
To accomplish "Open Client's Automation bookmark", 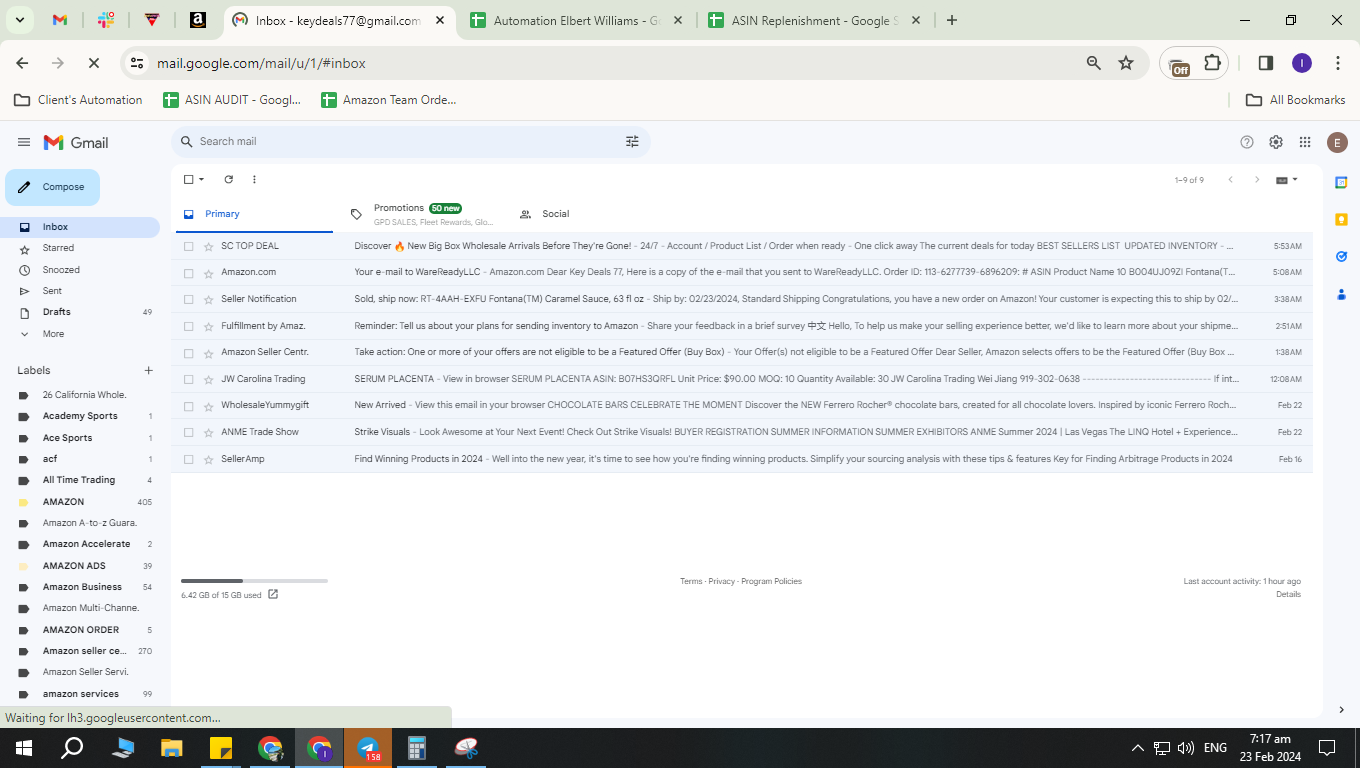I will 78,100.
